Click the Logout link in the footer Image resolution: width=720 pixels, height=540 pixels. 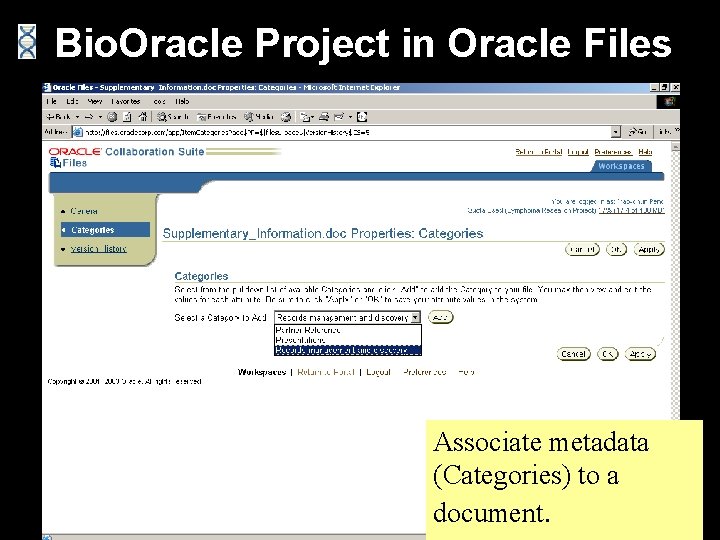click(378, 372)
